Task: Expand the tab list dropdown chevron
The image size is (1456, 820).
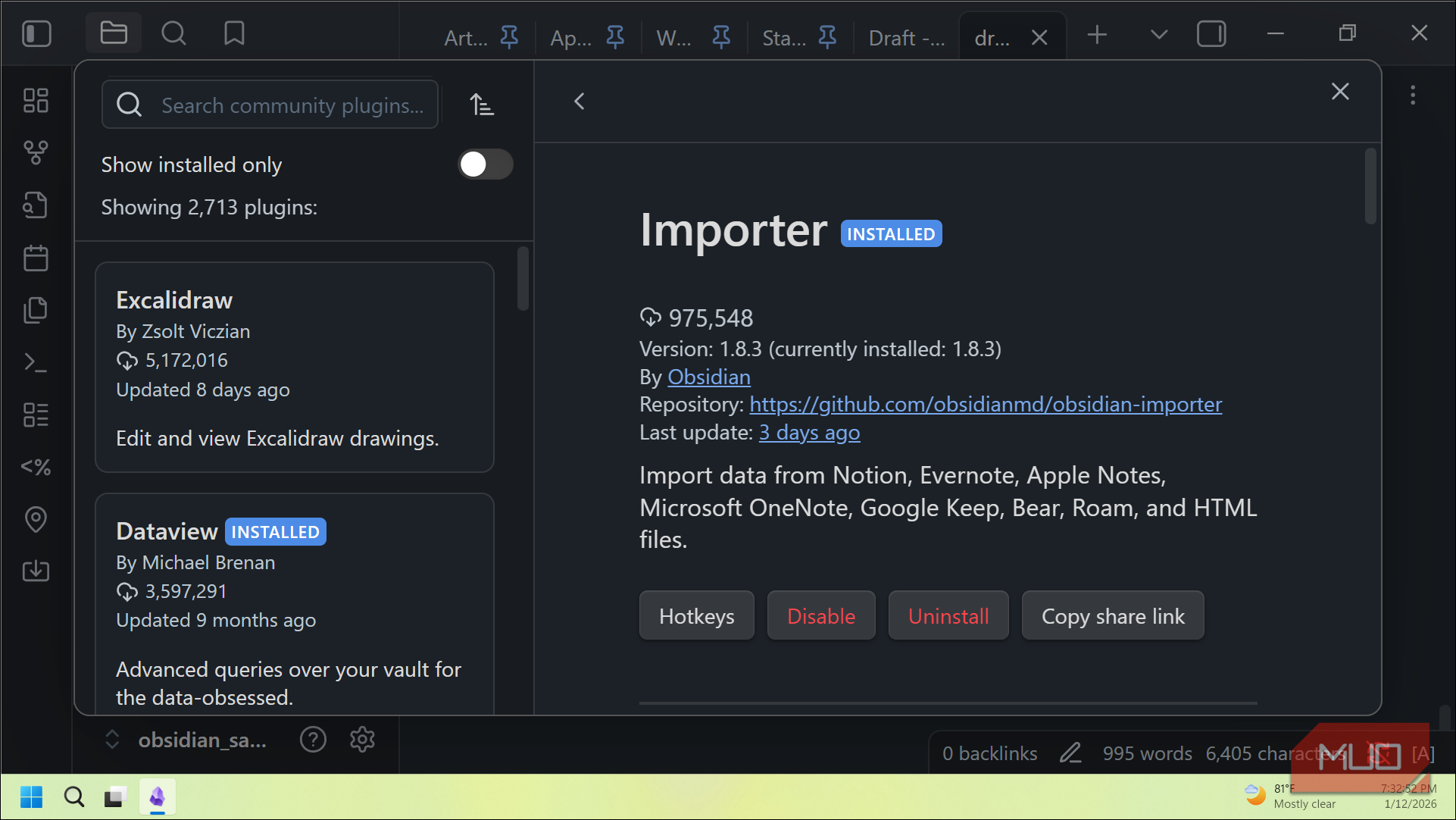Action: (1159, 35)
